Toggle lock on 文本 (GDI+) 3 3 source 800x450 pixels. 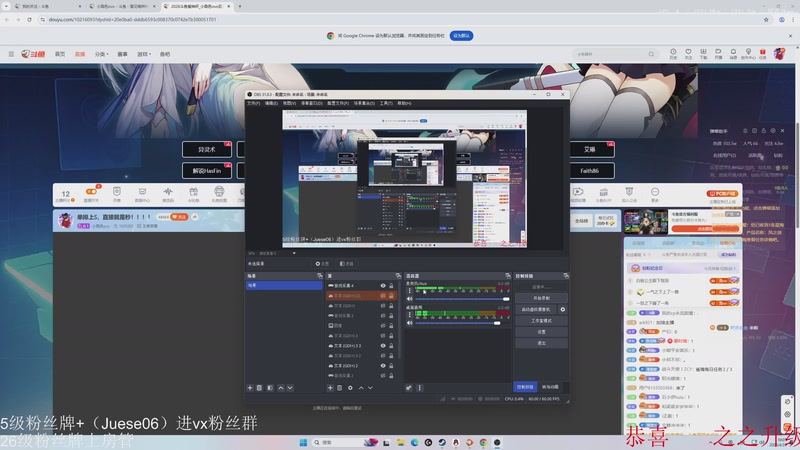coord(391,345)
